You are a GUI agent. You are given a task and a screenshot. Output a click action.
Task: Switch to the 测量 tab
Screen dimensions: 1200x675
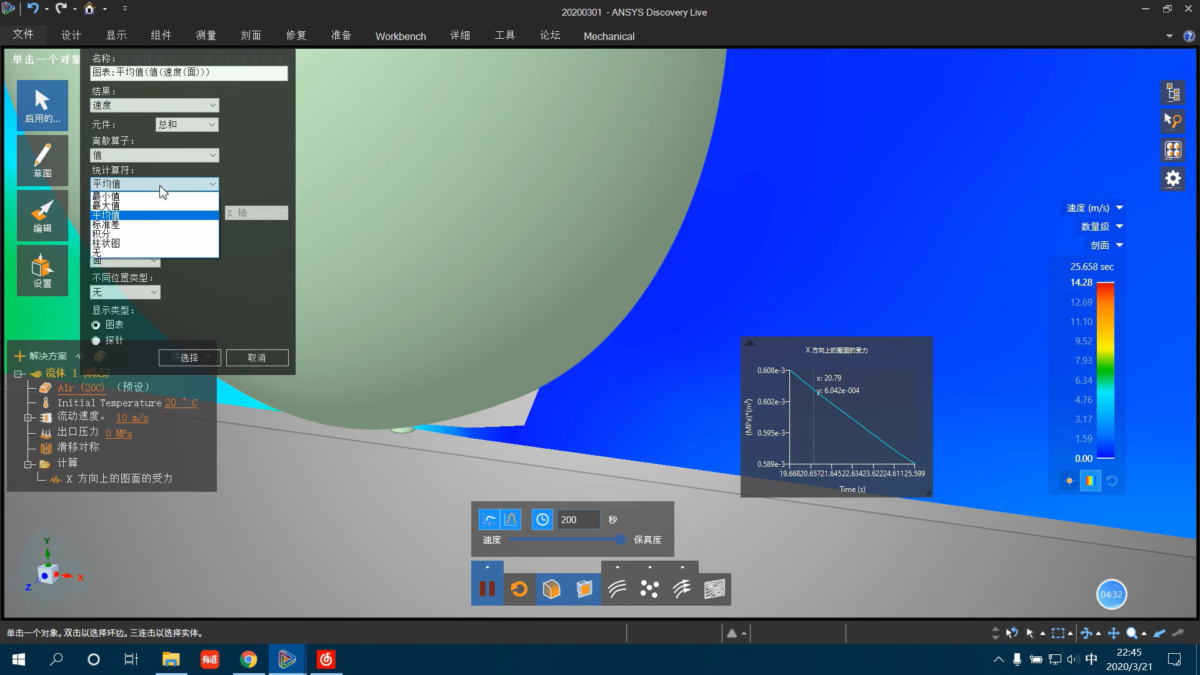(206, 35)
